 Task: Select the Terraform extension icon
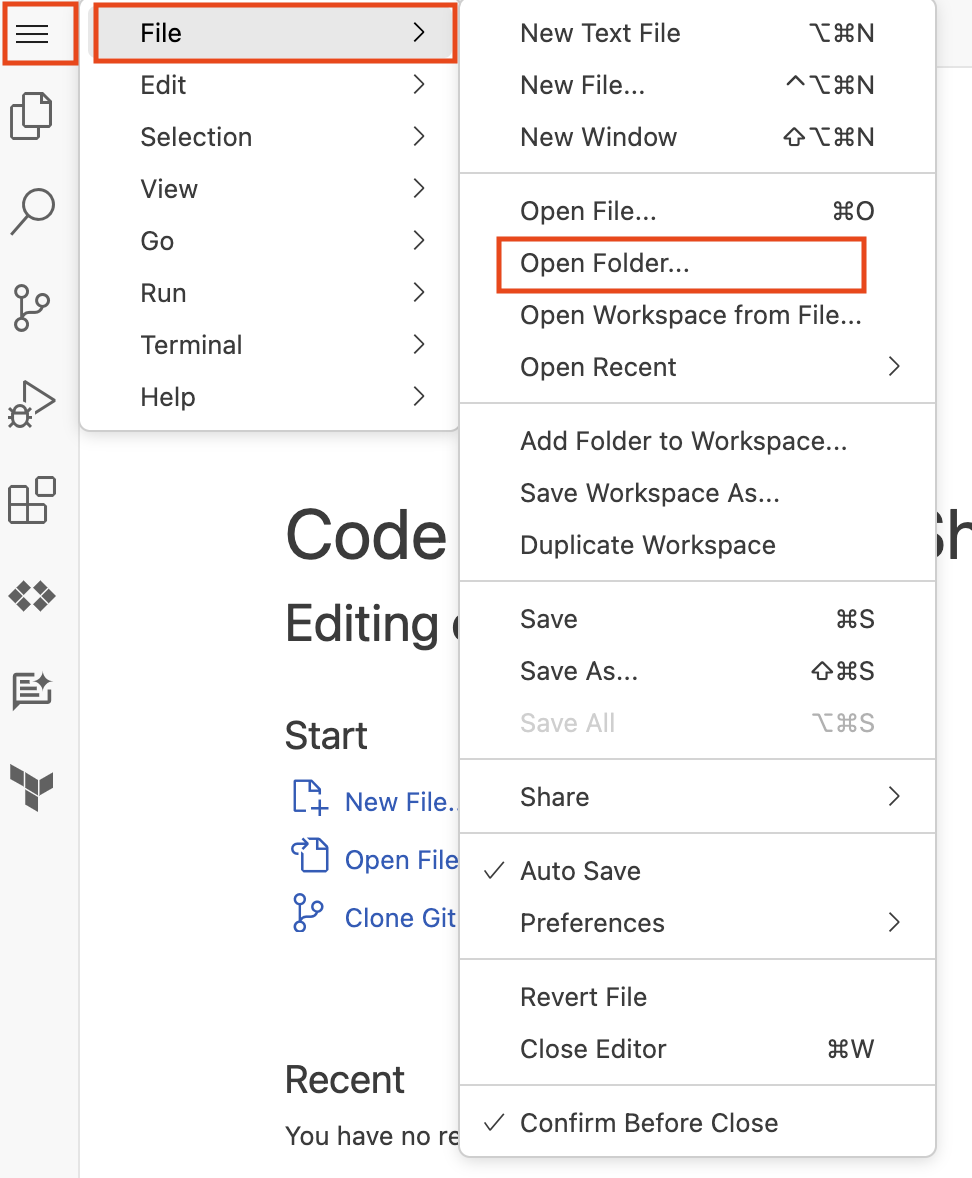click(32, 789)
